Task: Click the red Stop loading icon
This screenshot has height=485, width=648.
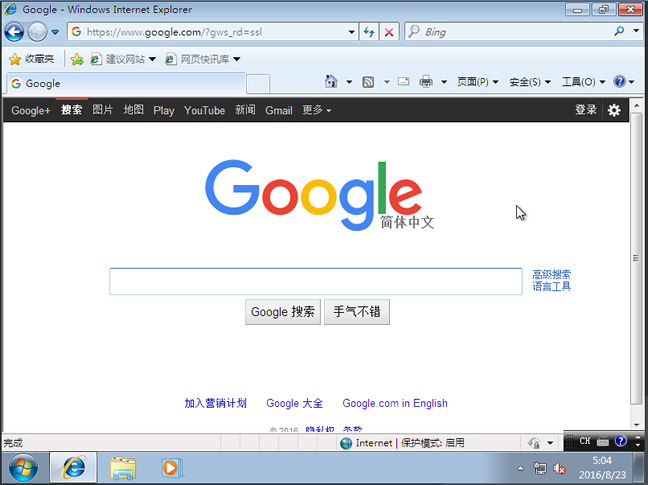Action: pyautogui.click(x=389, y=32)
